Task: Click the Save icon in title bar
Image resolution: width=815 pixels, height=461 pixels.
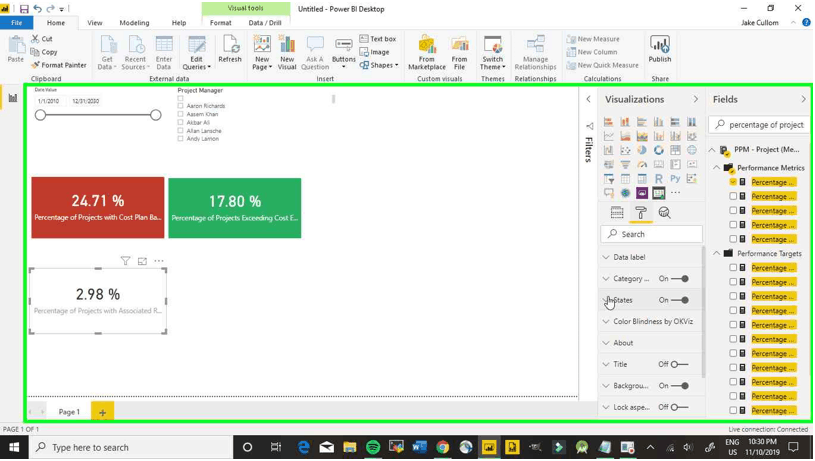Action: (24, 9)
